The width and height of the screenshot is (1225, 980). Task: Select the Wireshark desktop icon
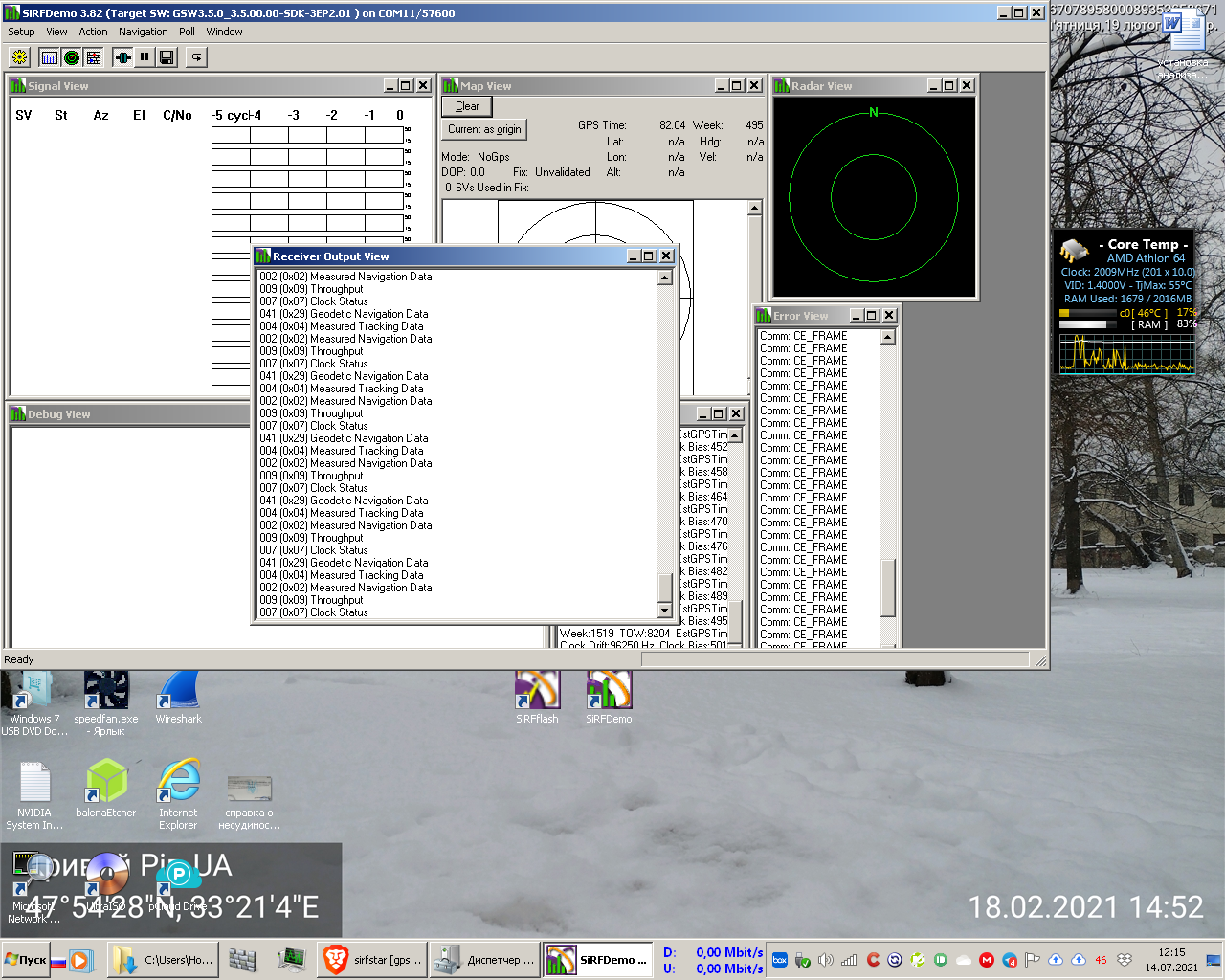178,697
